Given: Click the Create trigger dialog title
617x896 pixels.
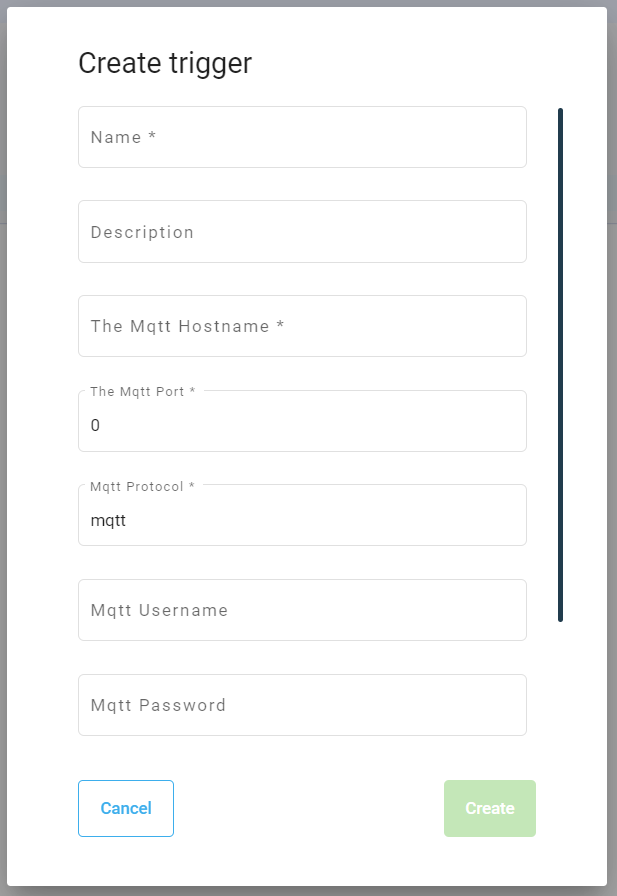Looking at the screenshot, I should [x=164, y=63].
